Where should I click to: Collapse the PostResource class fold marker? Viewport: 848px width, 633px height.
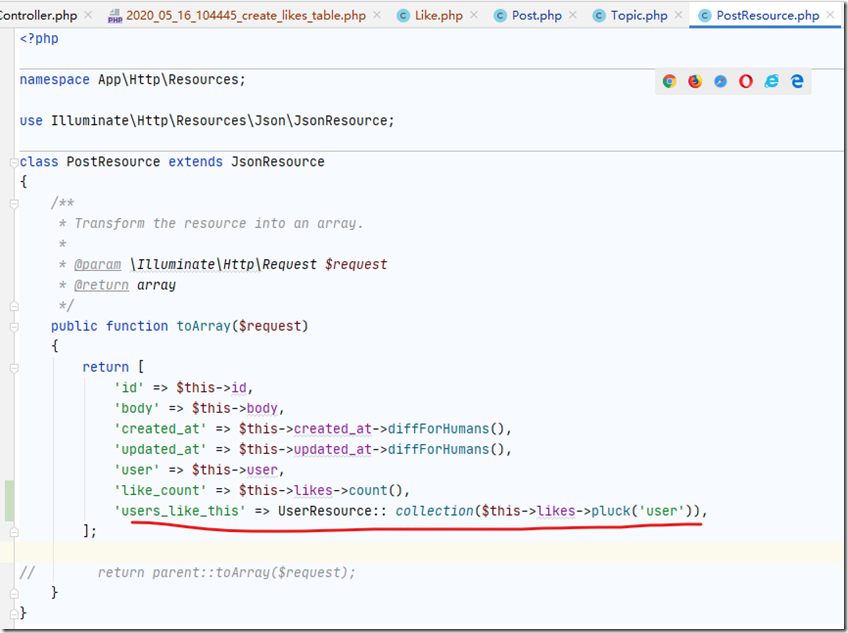[14, 162]
